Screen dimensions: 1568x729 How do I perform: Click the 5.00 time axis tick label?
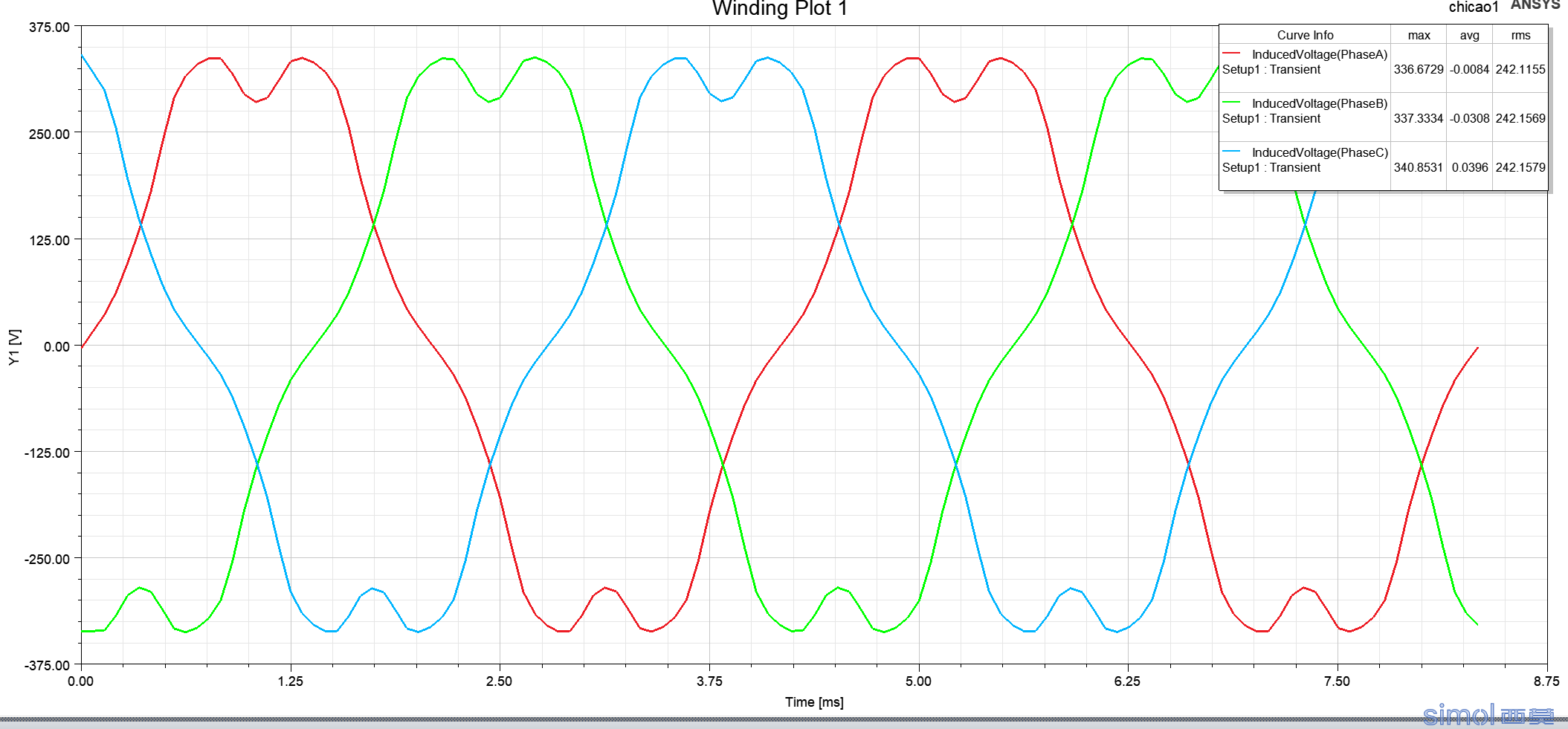tap(918, 681)
